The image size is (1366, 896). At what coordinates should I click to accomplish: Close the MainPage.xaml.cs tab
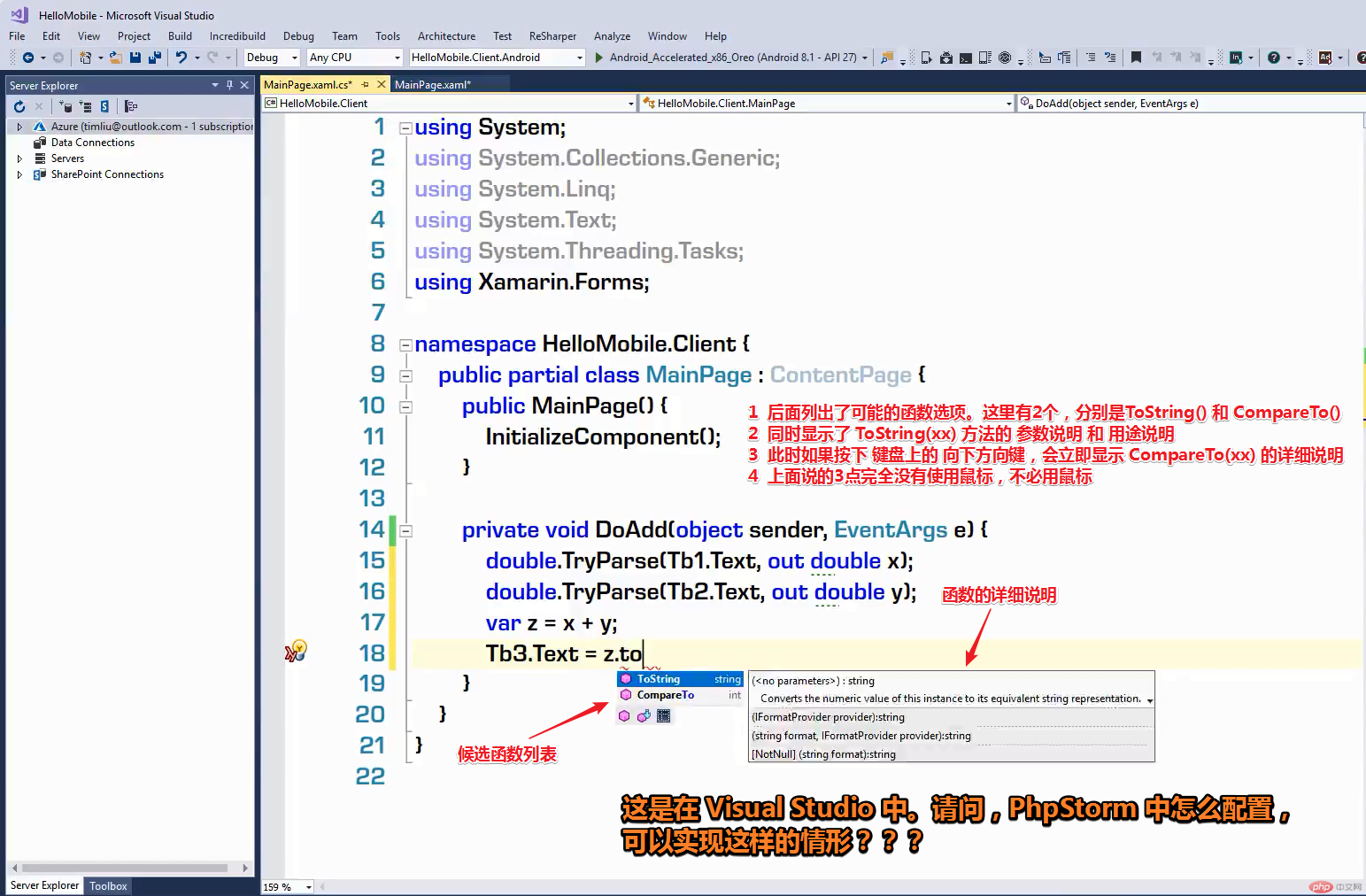click(x=382, y=84)
